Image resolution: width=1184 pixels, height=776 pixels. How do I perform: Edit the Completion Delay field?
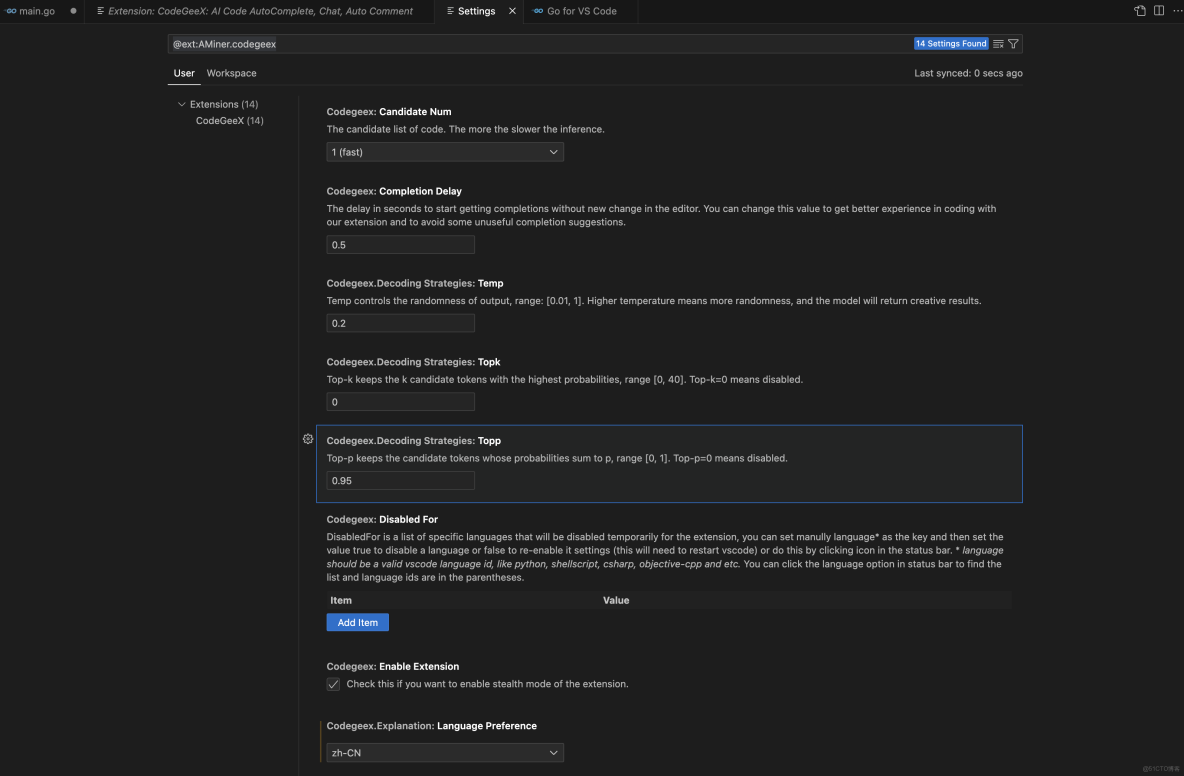[x=400, y=245]
